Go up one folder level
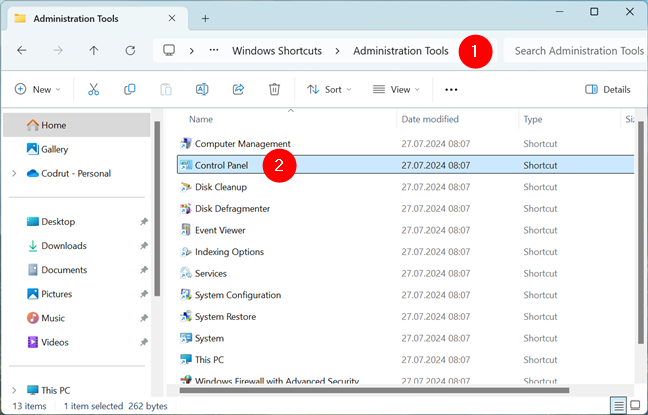Screen dimensions: 648x415 [94, 50]
